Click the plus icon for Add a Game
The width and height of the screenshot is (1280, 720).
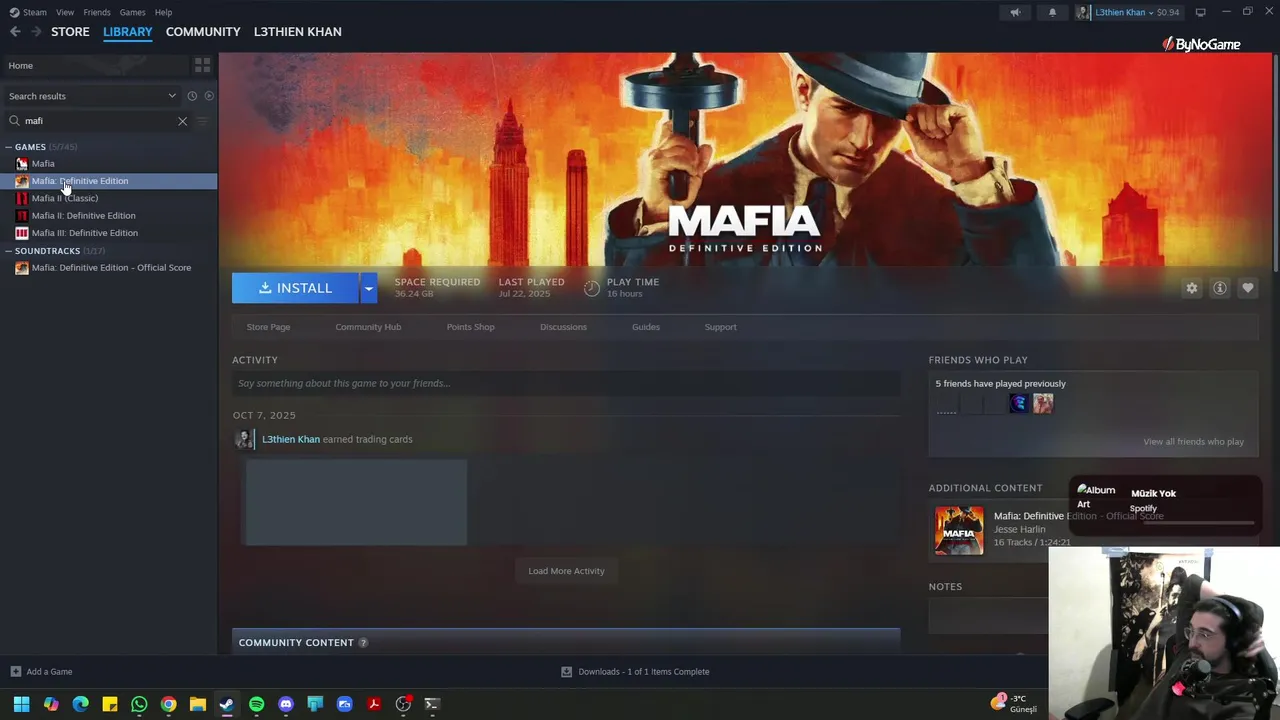15,672
